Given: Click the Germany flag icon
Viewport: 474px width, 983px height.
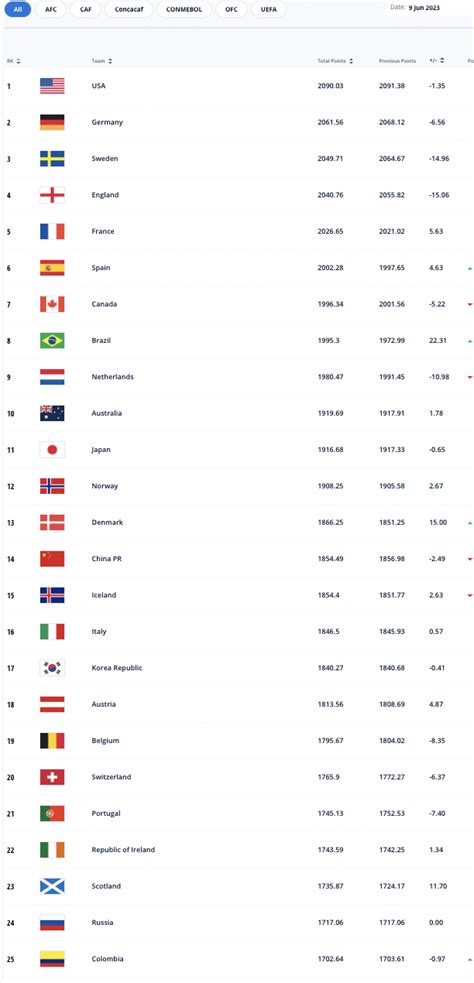Looking at the screenshot, I should 52,122.
